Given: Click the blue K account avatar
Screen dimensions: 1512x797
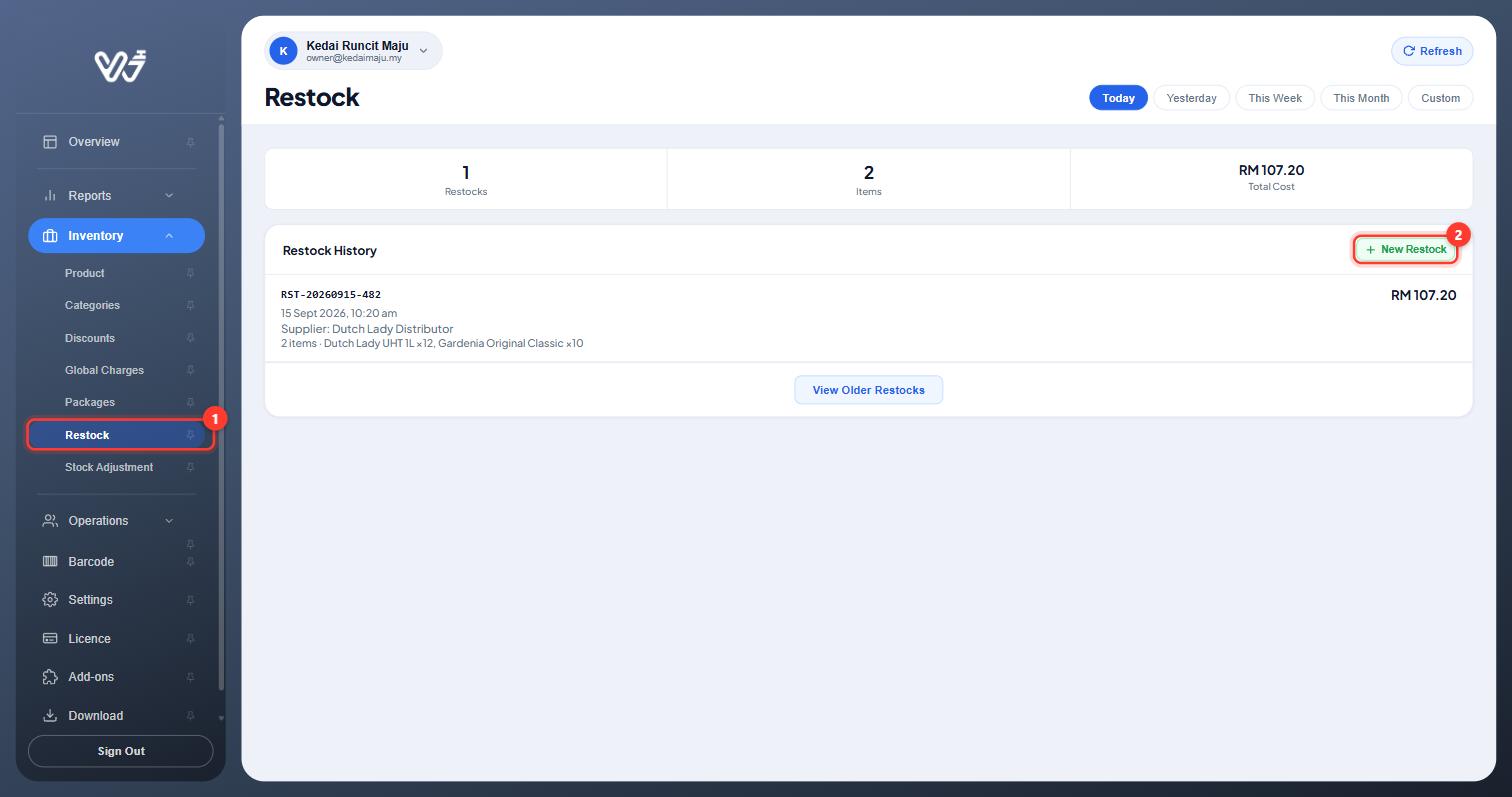Looking at the screenshot, I should pyautogui.click(x=283, y=51).
